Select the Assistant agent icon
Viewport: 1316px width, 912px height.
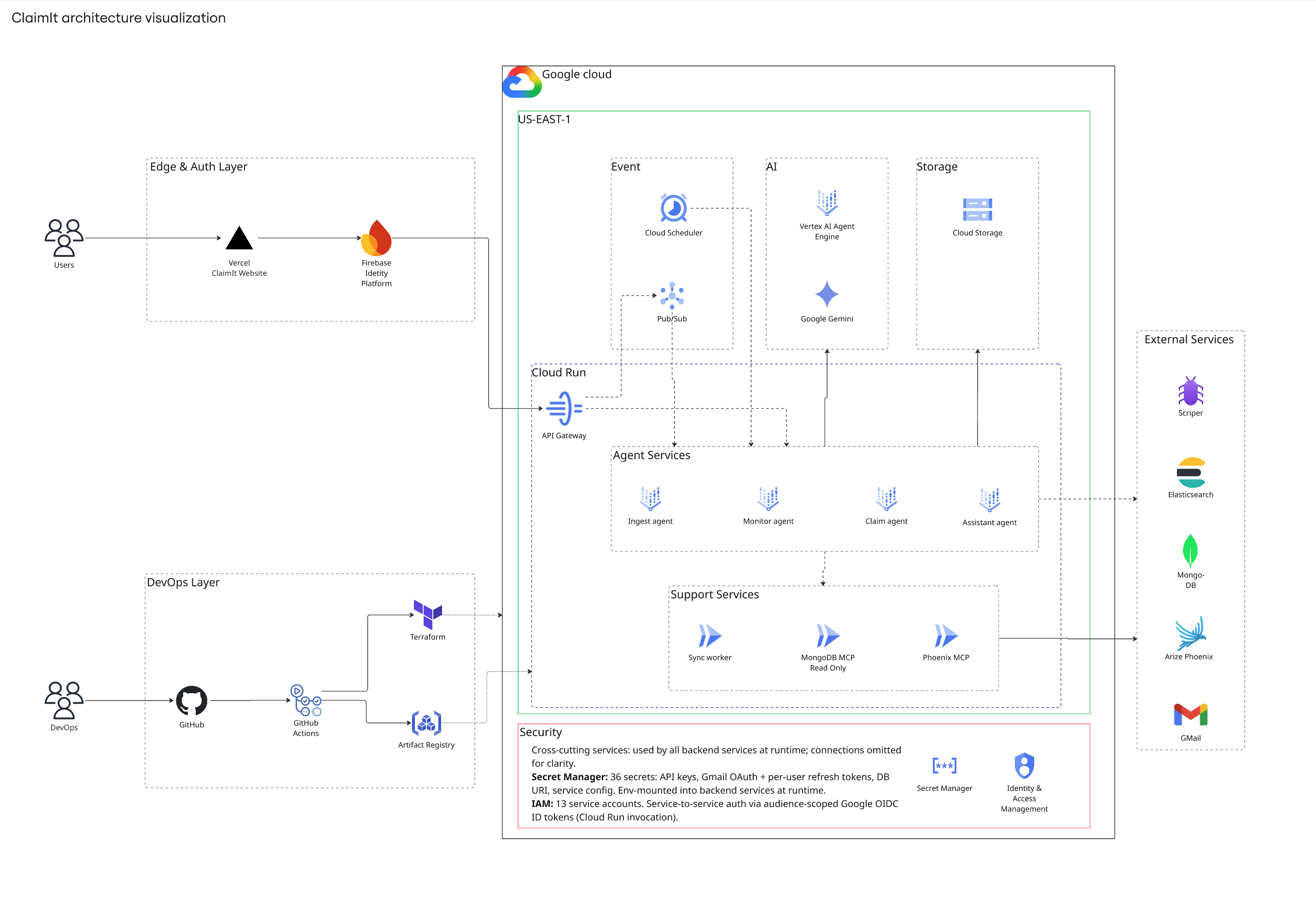[989, 500]
